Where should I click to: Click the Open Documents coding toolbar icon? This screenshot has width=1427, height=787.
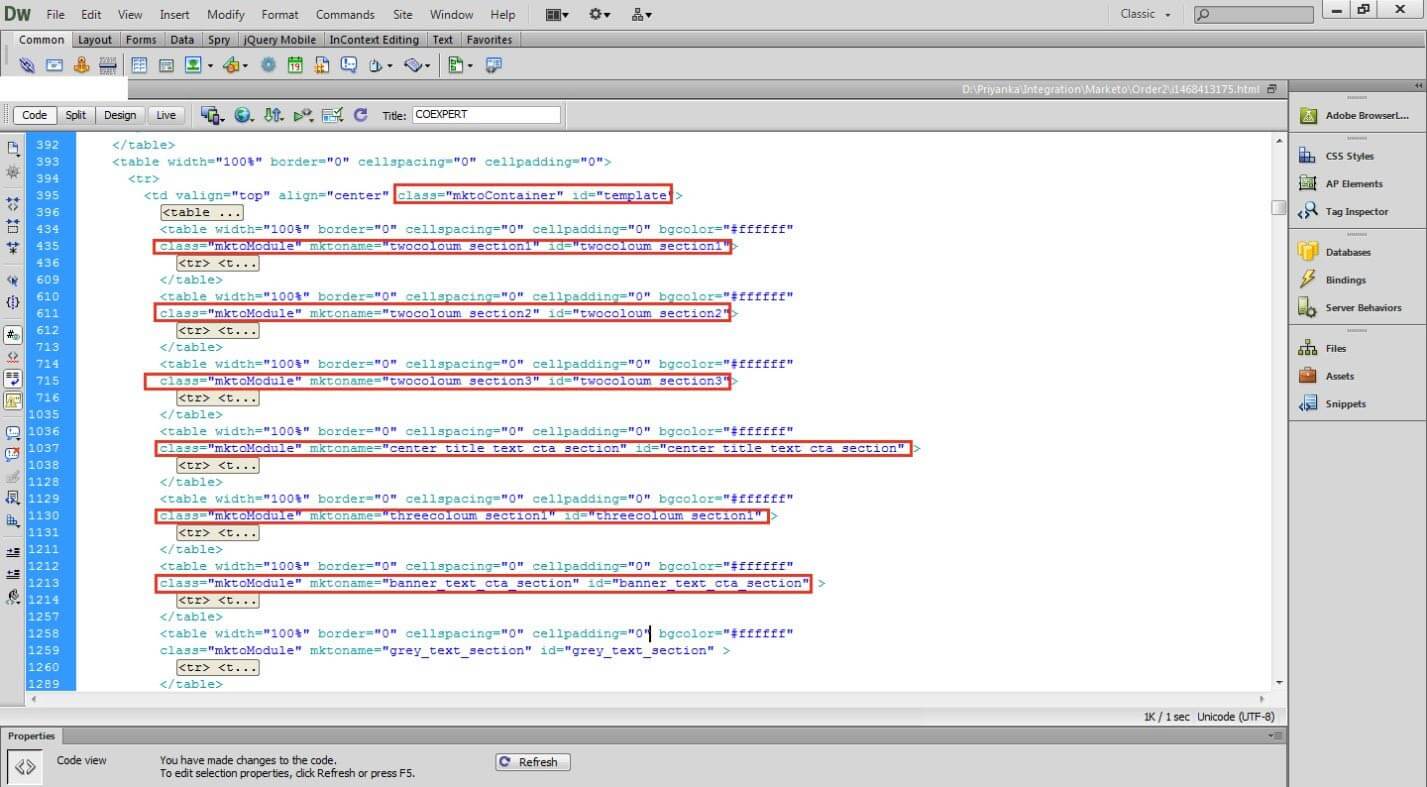[13, 148]
